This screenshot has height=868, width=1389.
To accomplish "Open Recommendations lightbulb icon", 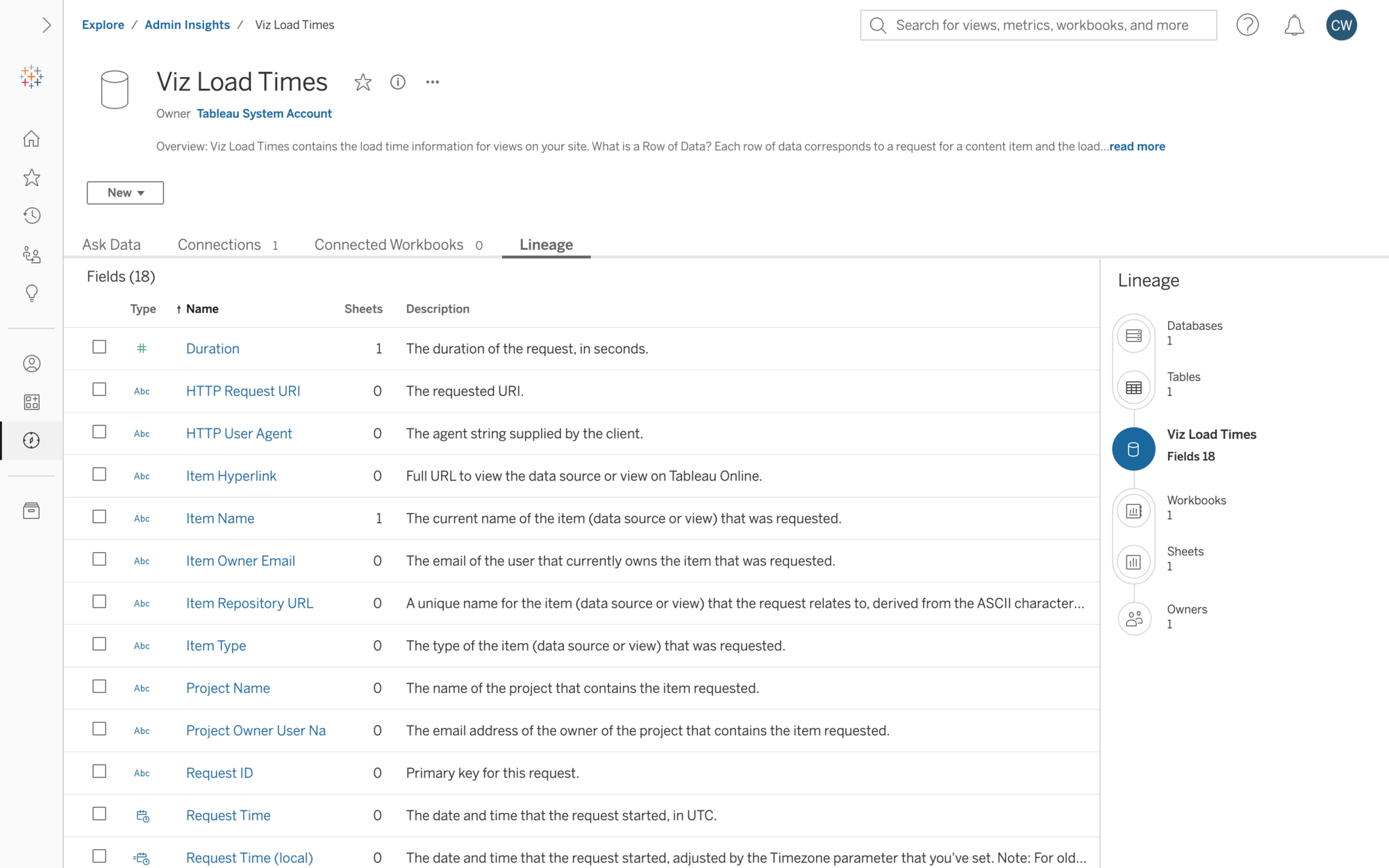I will click(31, 293).
